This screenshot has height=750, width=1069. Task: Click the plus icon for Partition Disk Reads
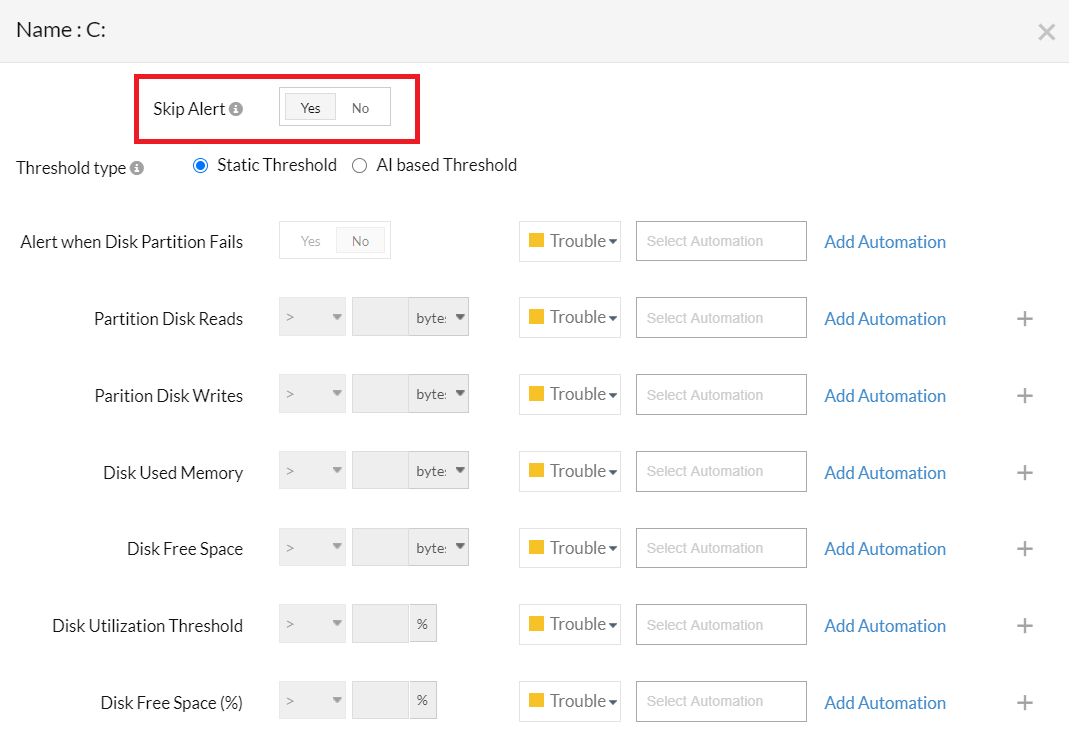(1024, 319)
